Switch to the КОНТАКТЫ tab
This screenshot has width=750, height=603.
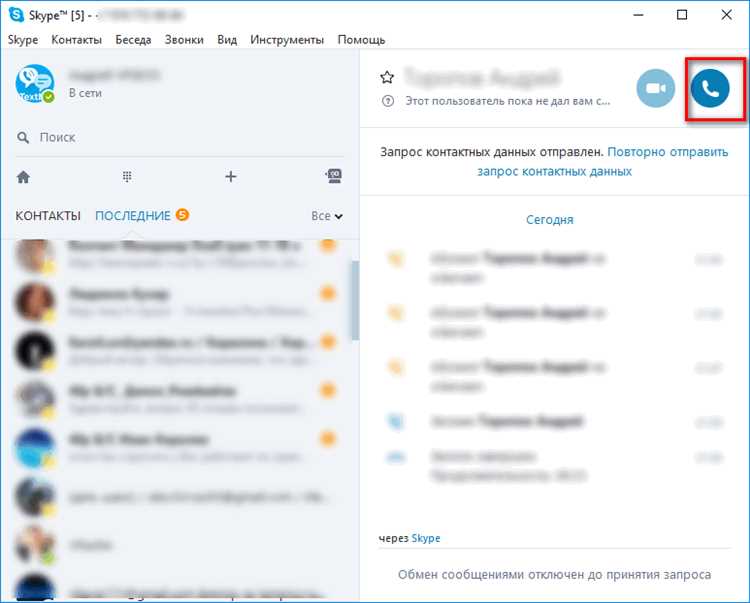click(x=48, y=216)
